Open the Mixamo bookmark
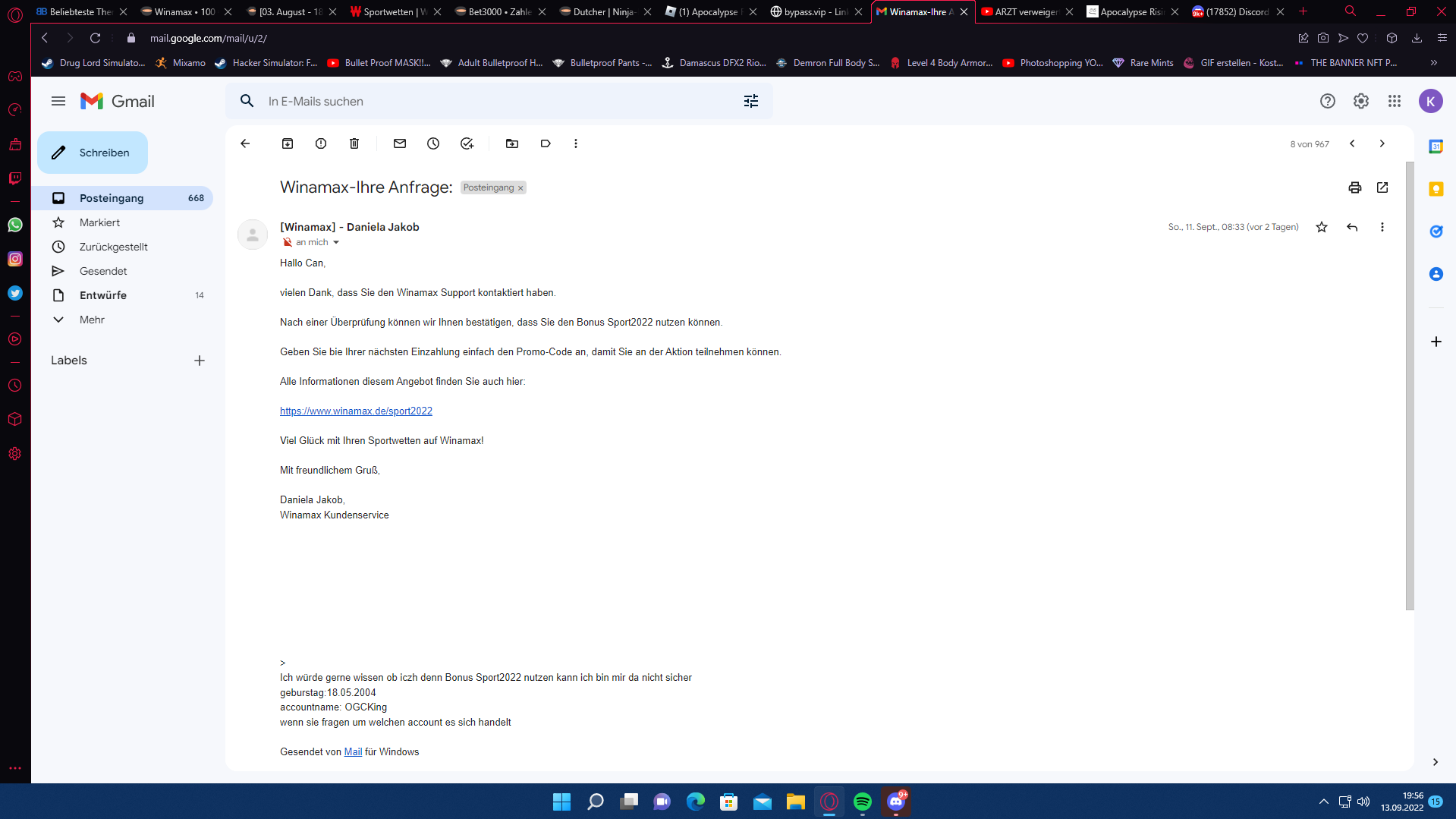The height and width of the screenshot is (819, 1456). (180, 63)
